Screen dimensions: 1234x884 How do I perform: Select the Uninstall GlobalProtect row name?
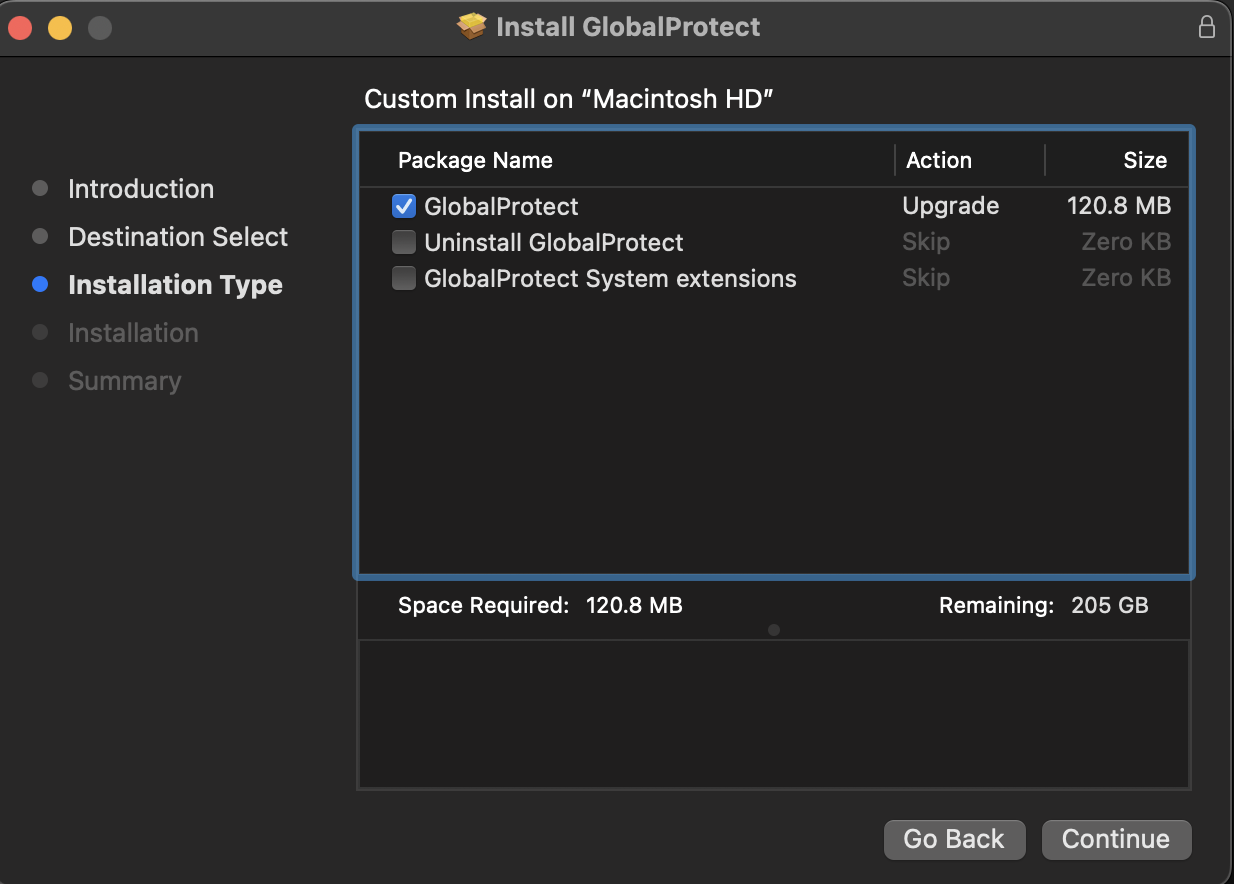[x=553, y=243]
